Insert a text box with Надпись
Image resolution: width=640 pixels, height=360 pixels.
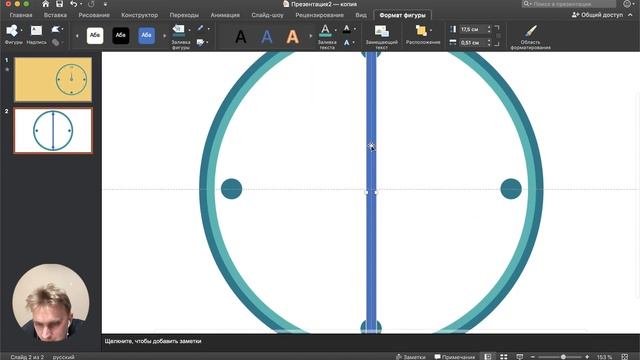click(36, 34)
